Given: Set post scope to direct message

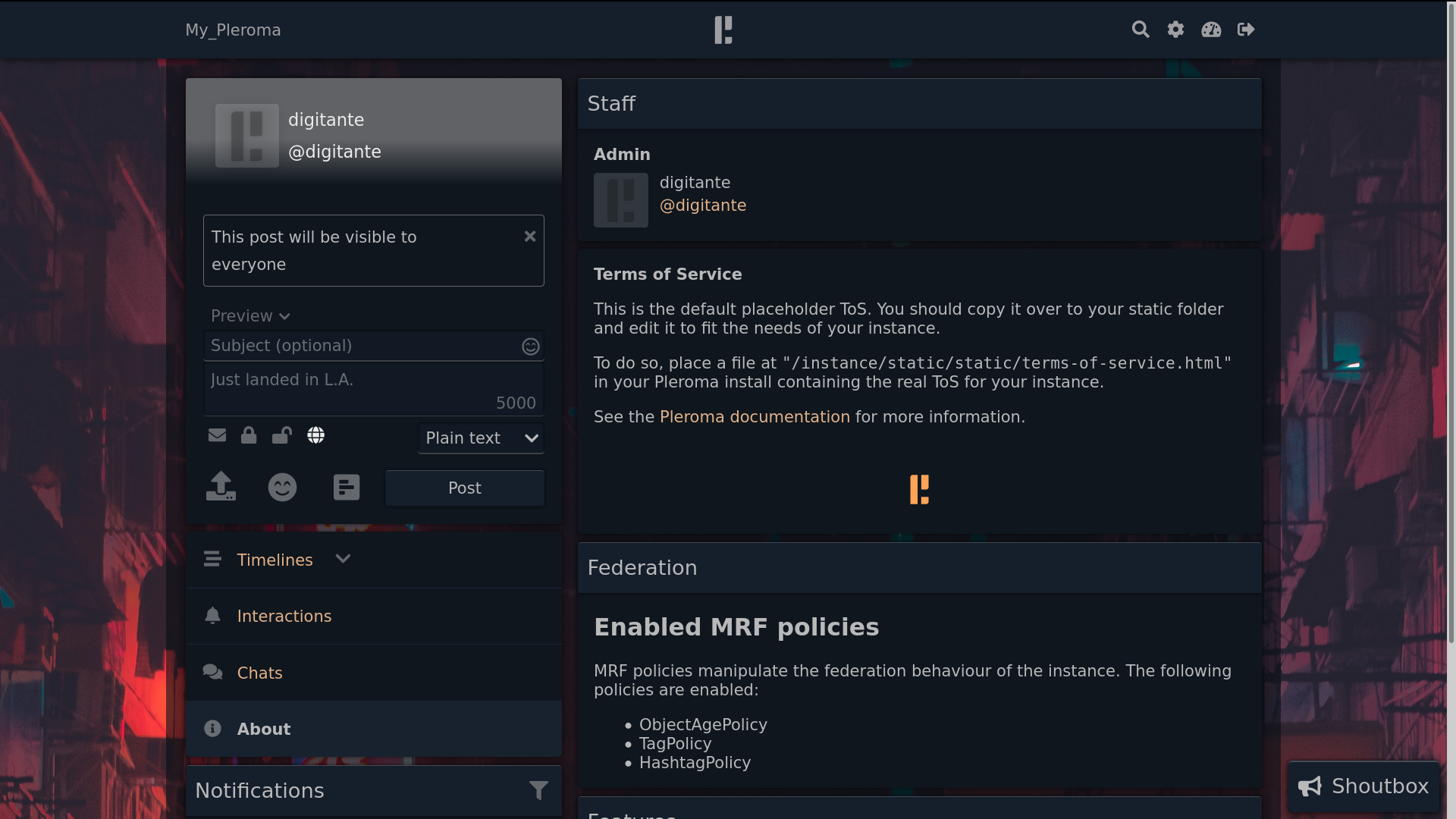Looking at the screenshot, I should coord(217,435).
